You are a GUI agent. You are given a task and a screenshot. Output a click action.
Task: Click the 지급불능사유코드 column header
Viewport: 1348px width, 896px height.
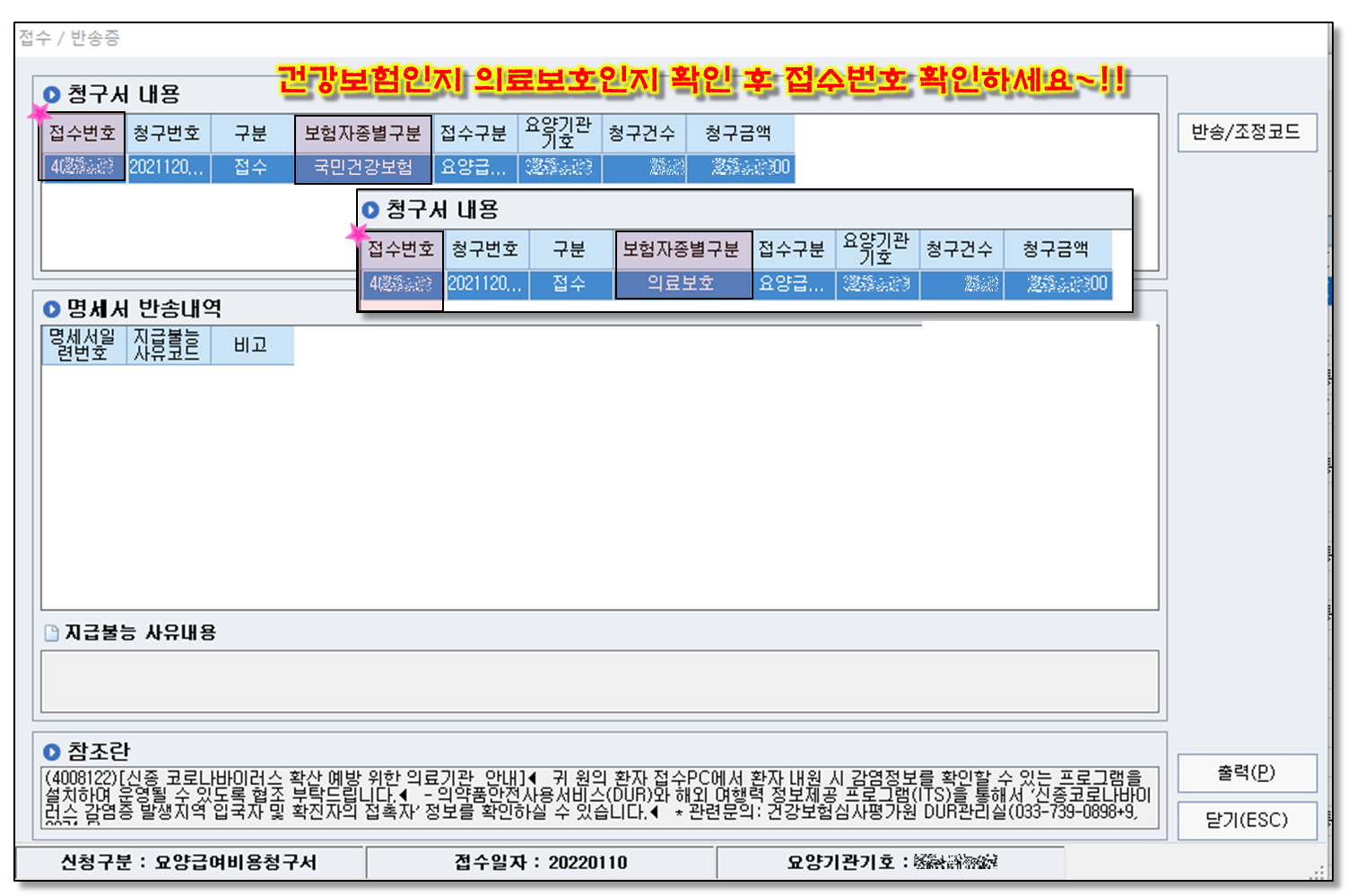(167, 345)
